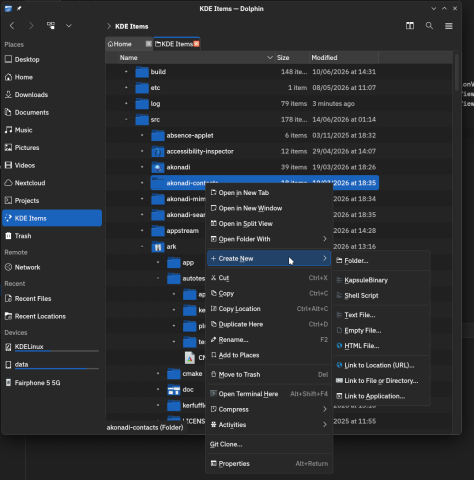Image resolution: width=474 pixels, height=480 pixels.
Task: Open Projects in Places
Action: pos(52,201)
